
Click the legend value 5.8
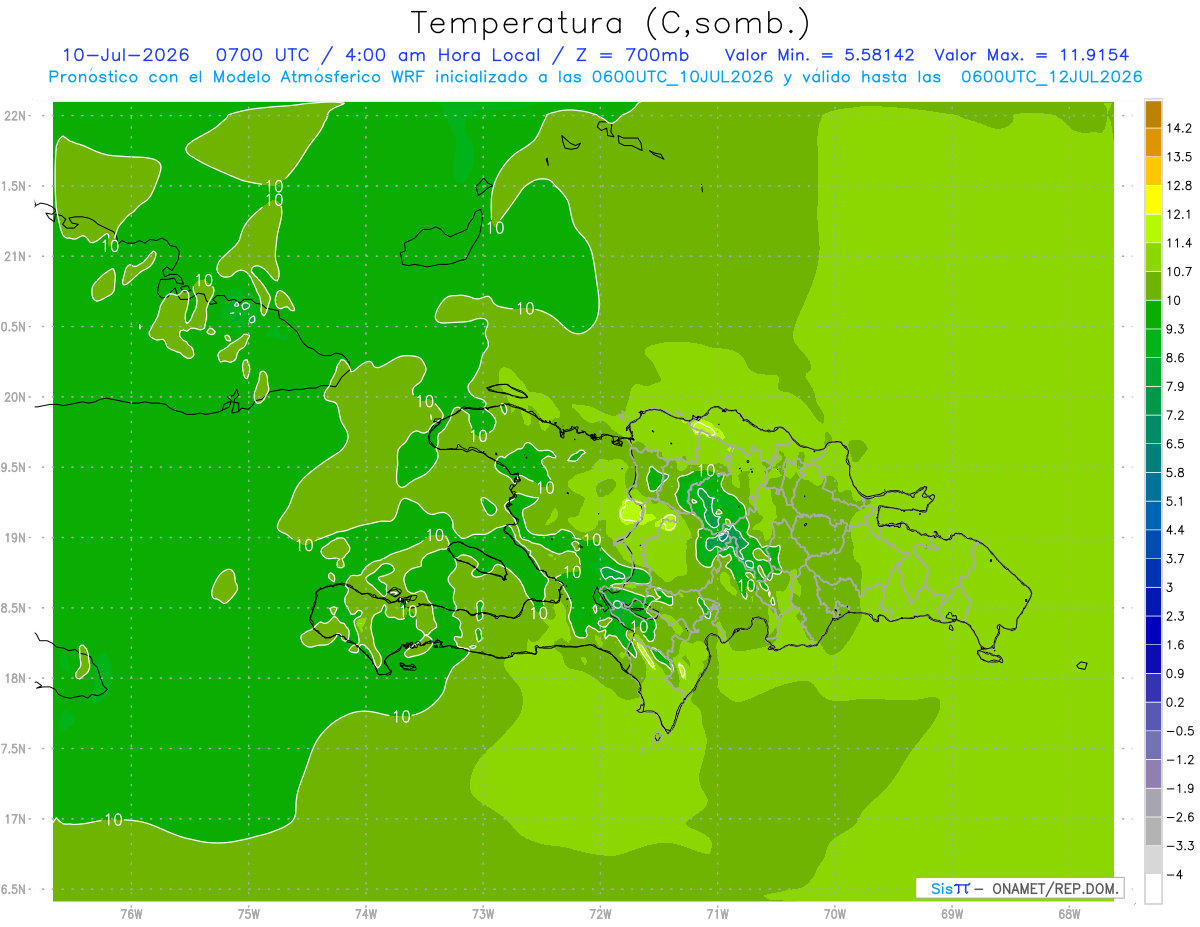[x=1176, y=473]
